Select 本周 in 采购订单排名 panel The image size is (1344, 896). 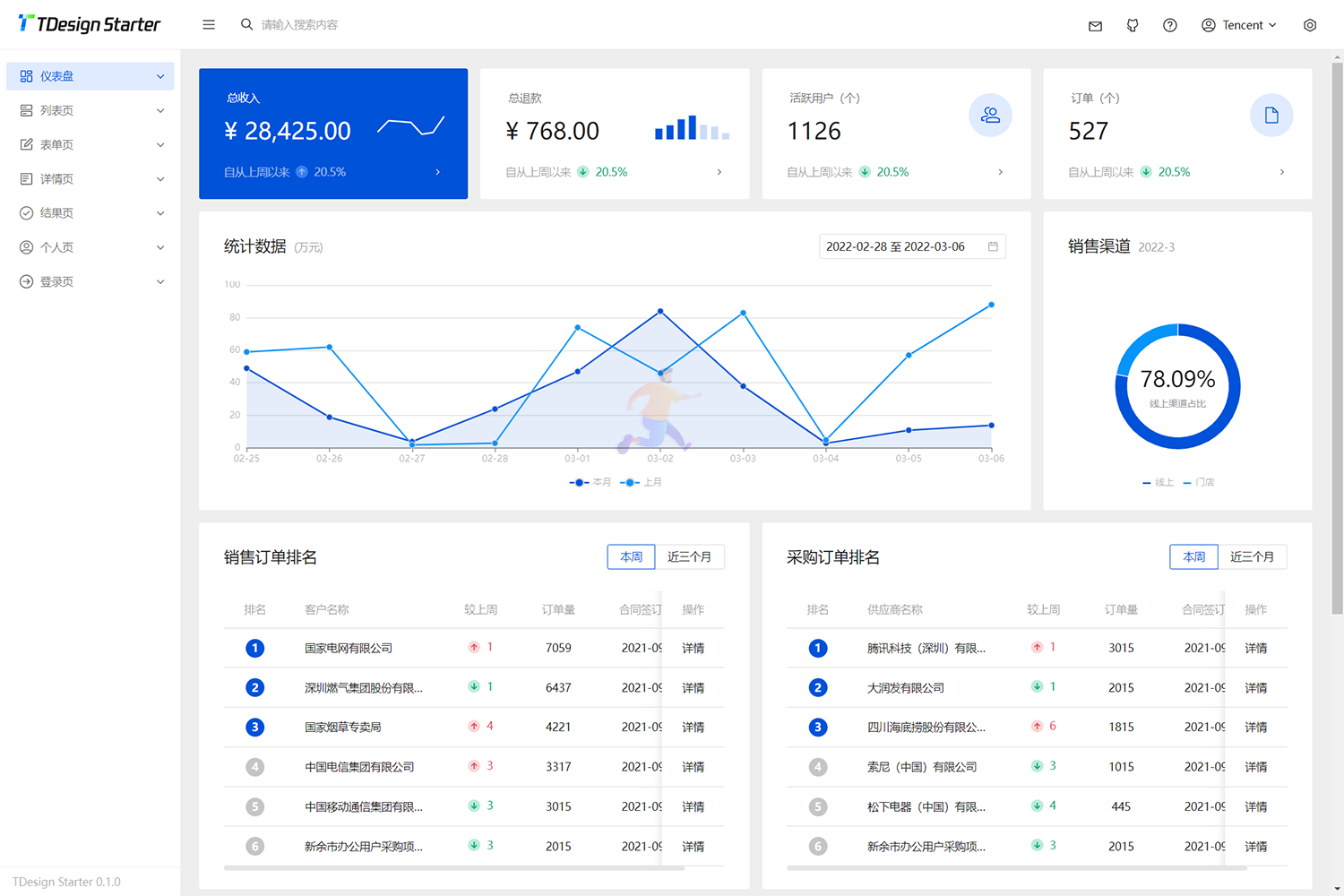(x=1194, y=556)
